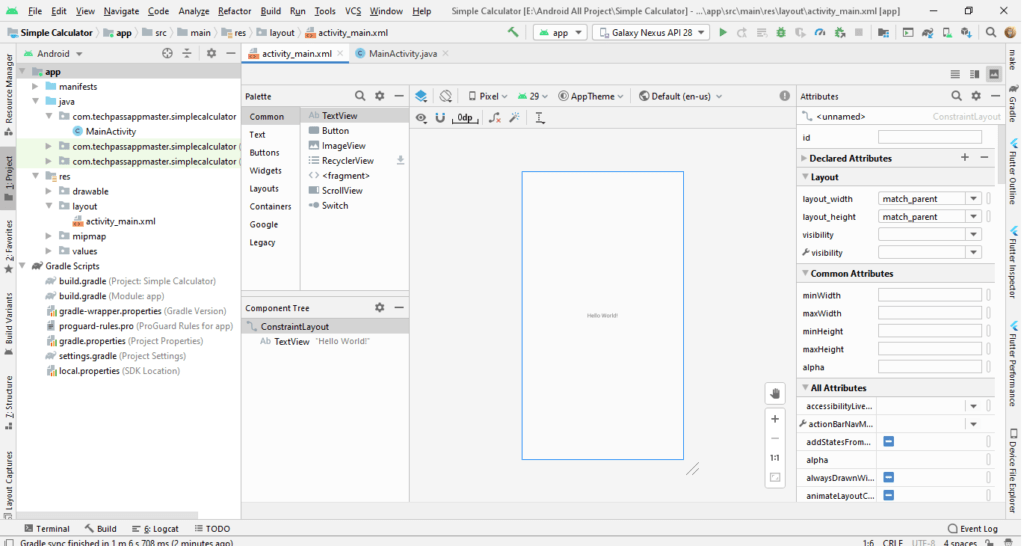1024x546 pixels.
Task: Select the Buttons palette category
Action: pos(264,152)
